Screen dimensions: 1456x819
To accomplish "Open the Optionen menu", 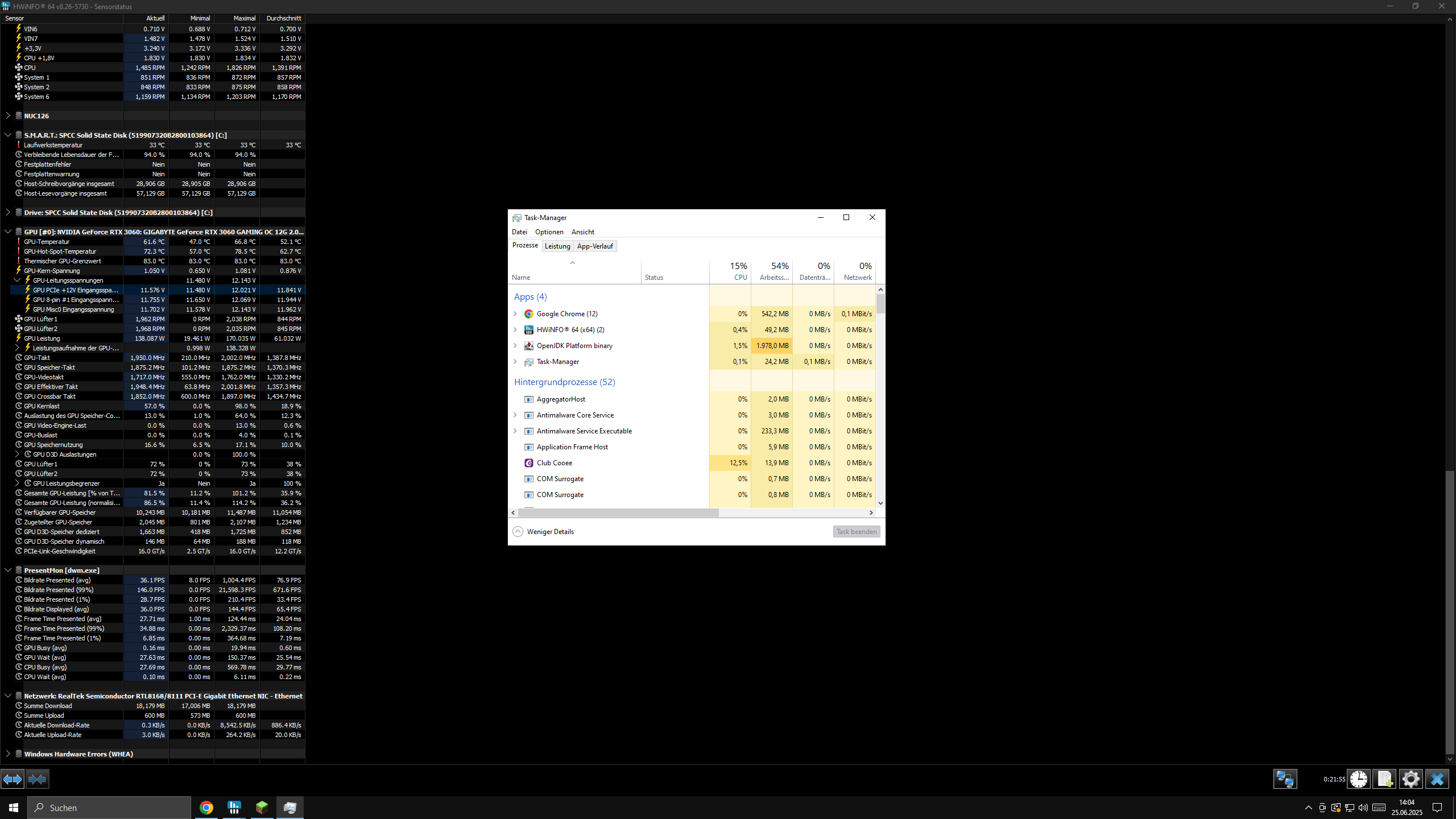I will (x=549, y=232).
